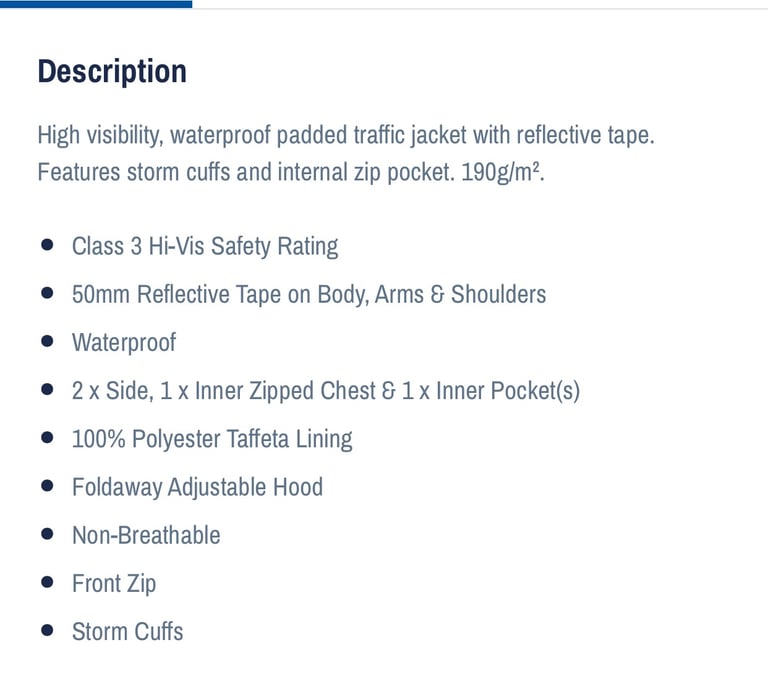Click 'Class 3 Hi-Vis Safety Rating' item
The height and width of the screenshot is (679, 768).
tap(205, 246)
